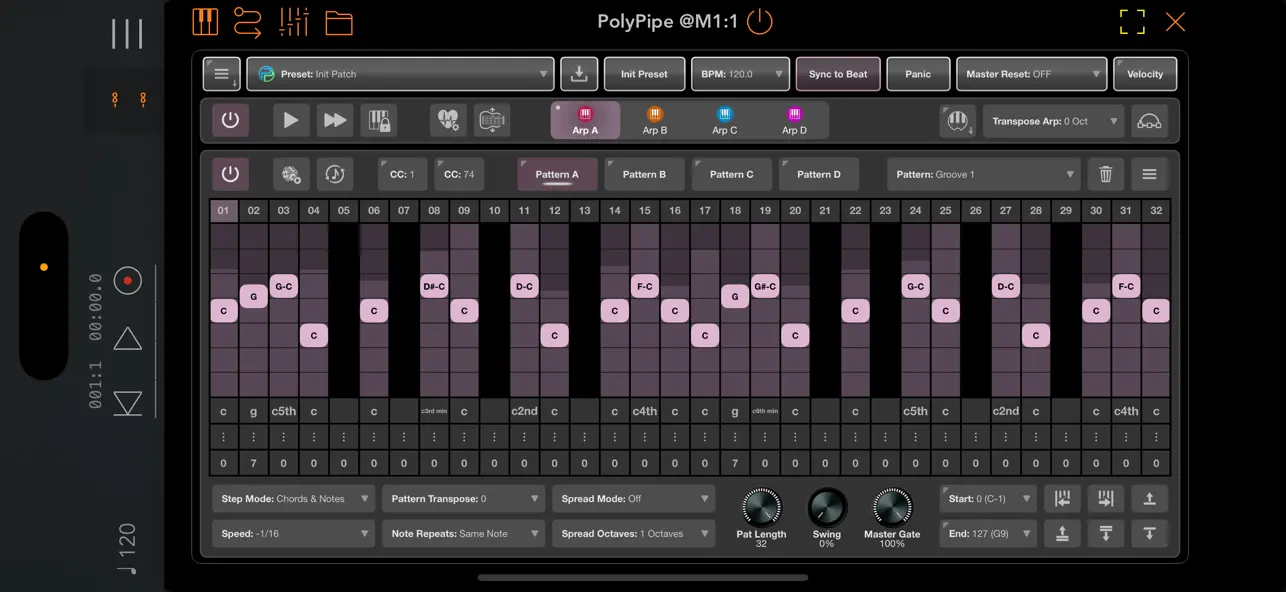The width and height of the screenshot is (1286, 592).
Task: Click the mixer faders icon in top bar
Action: coord(294,21)
